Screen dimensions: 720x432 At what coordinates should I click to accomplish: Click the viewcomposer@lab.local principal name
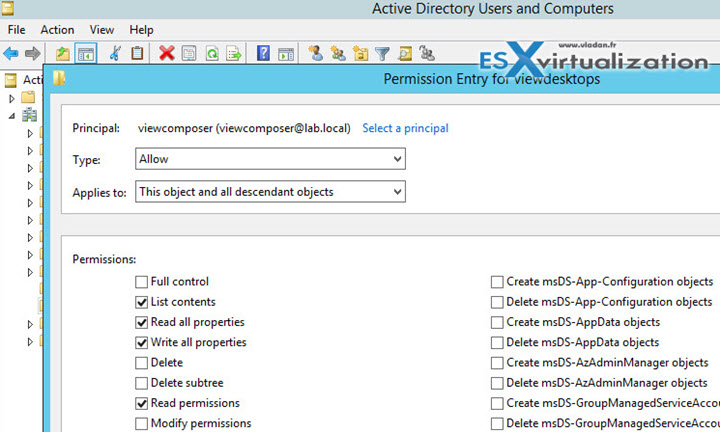click(244, 128)
